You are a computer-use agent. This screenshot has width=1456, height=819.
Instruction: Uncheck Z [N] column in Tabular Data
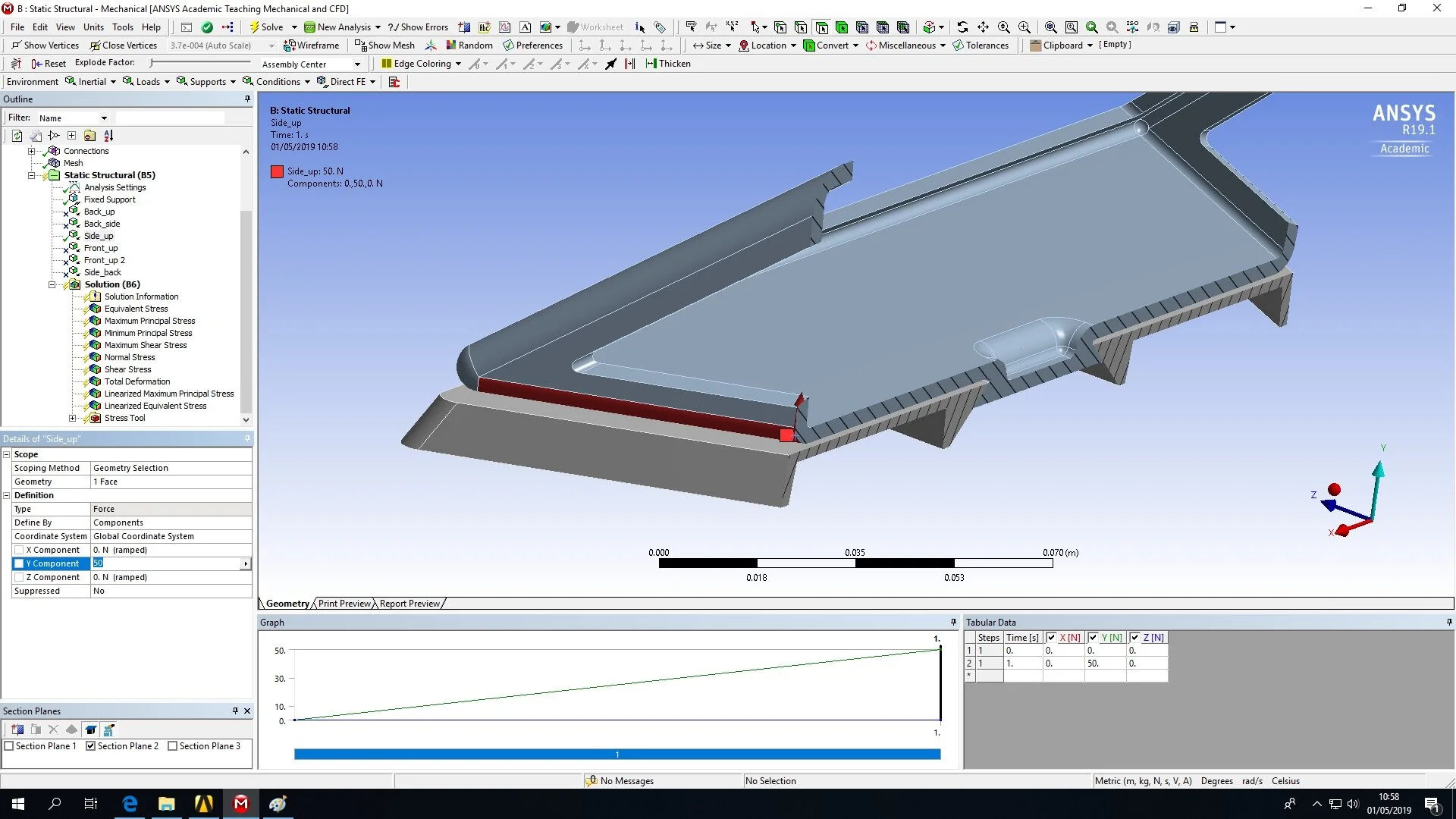[x=1134, y=638]
